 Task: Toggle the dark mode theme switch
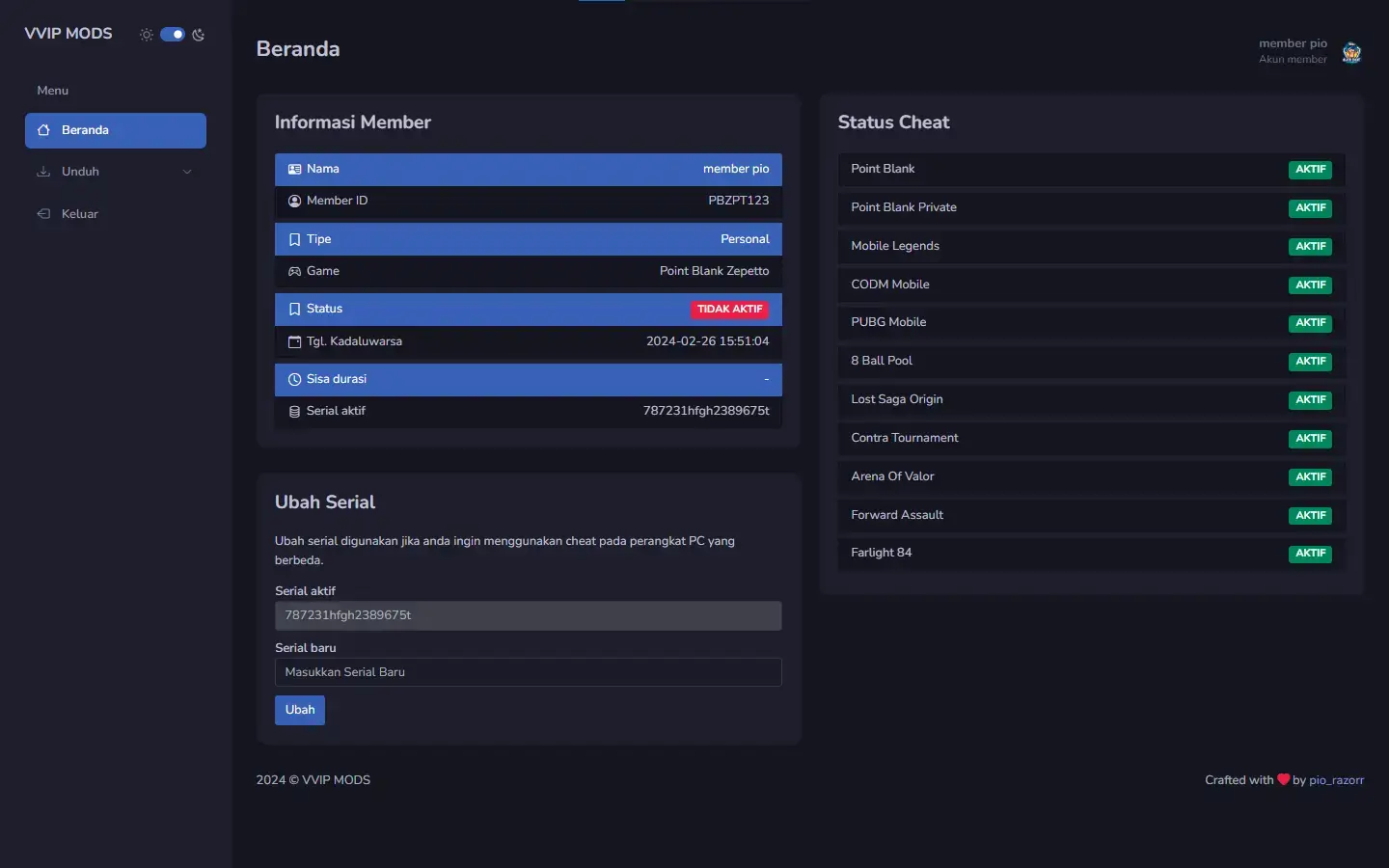tap(173, 35)
